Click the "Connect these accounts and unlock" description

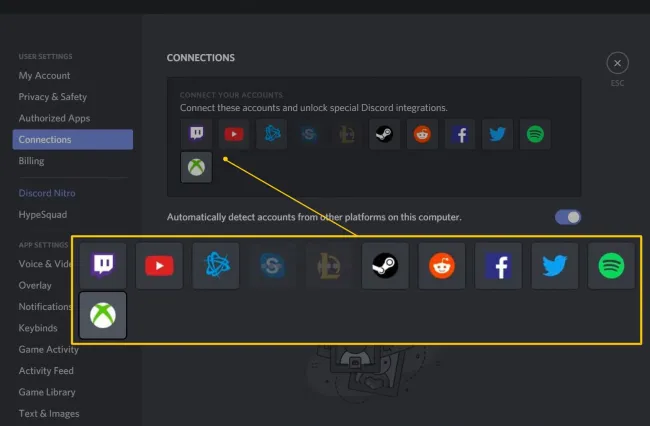(313, 108)
